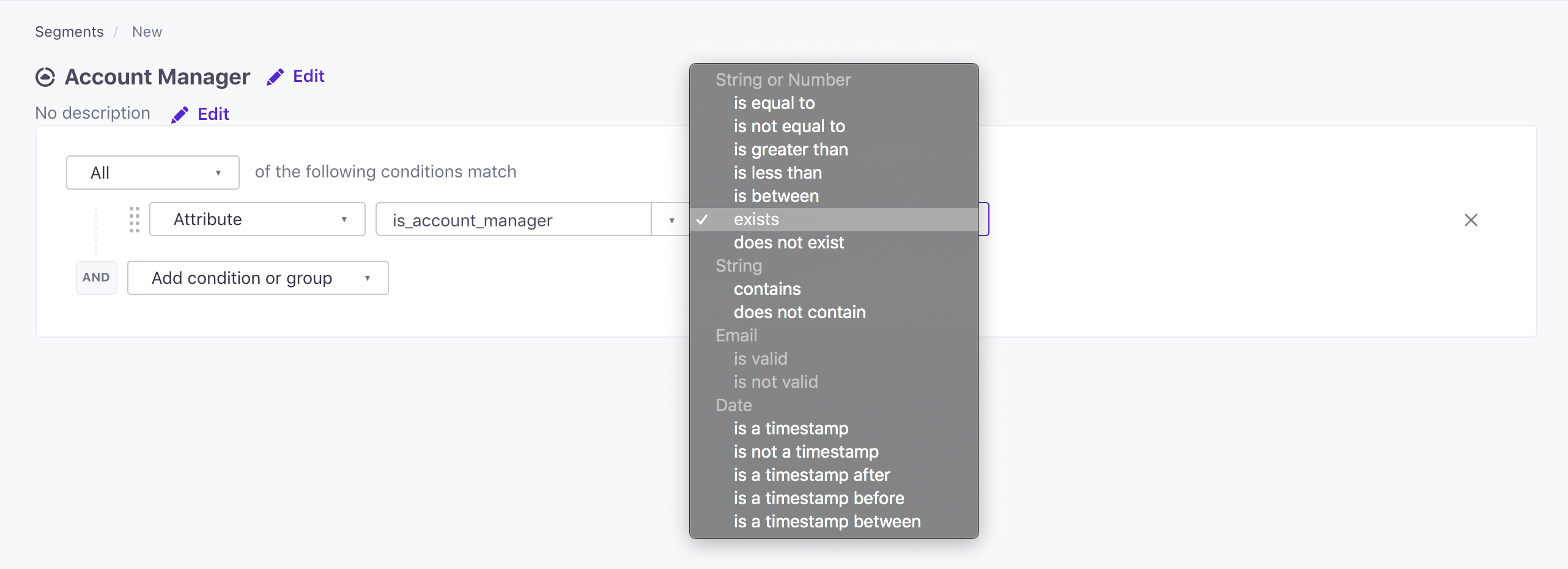Select the checked "exists" option
Screen dimensions: 1568x569
tap(756, 220)
